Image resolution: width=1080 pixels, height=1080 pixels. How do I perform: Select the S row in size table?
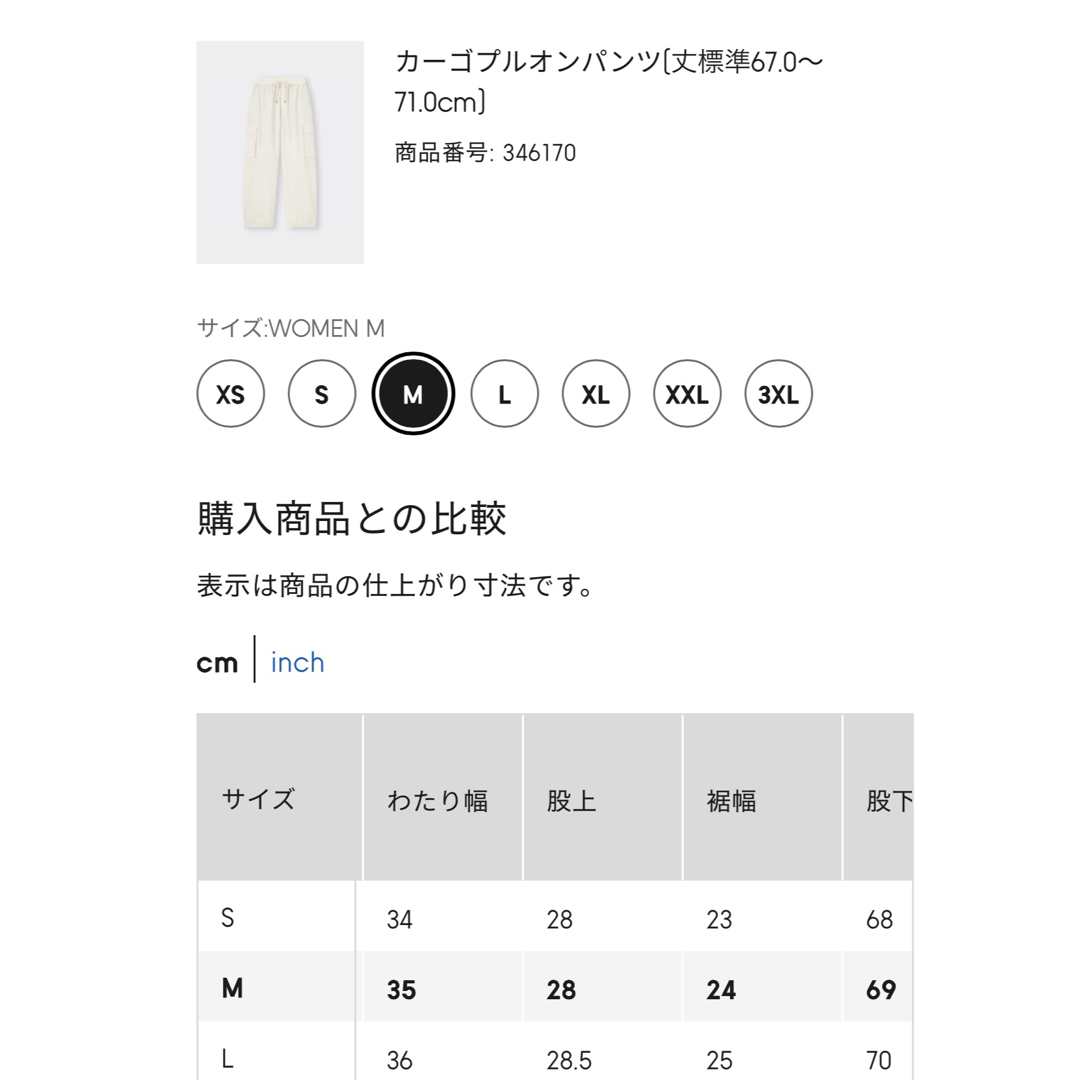555,917
